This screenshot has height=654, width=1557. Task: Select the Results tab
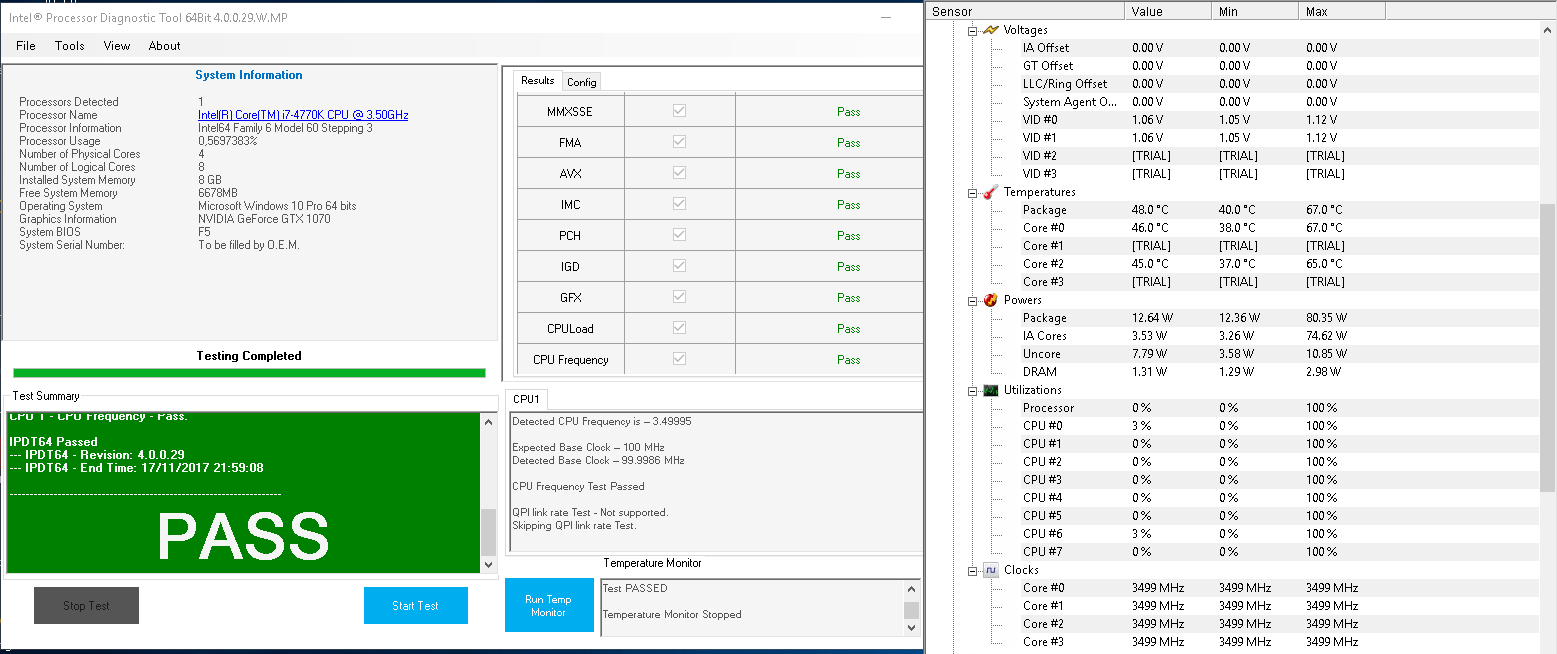(538, 81)
